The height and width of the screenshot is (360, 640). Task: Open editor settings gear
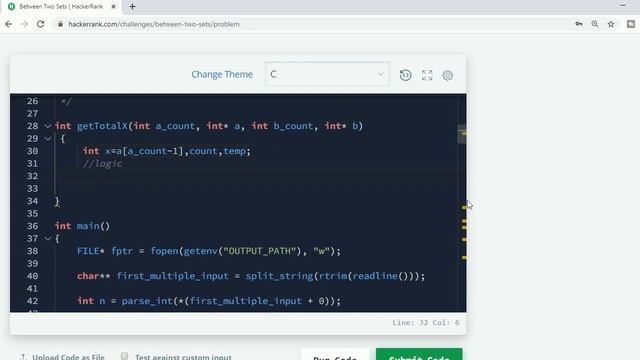click(x=448, y=75)
